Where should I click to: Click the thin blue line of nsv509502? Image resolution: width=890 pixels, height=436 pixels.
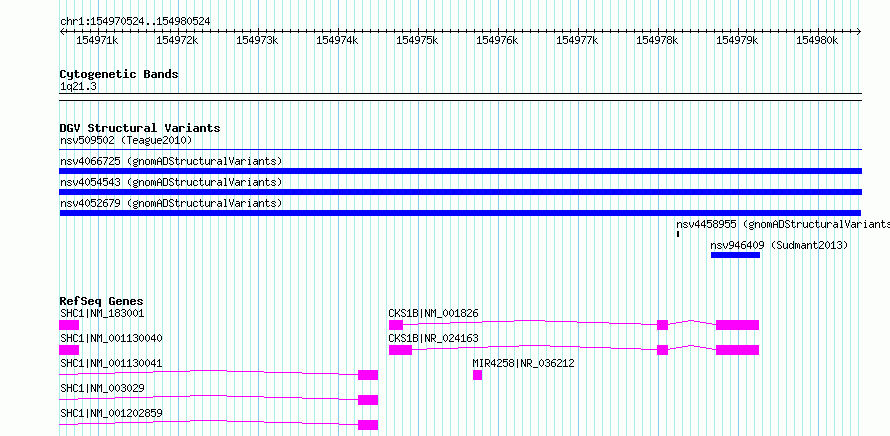coord(461,150)
